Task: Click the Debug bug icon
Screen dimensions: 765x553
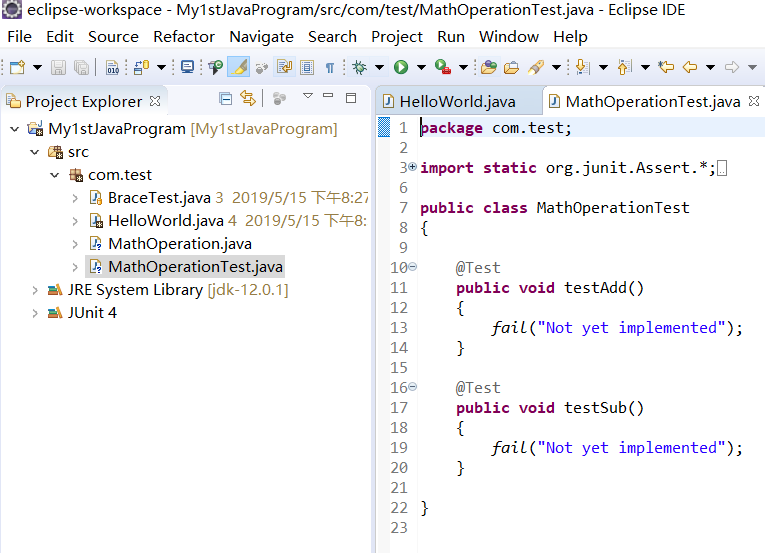Action: click(x=360, y=67)
